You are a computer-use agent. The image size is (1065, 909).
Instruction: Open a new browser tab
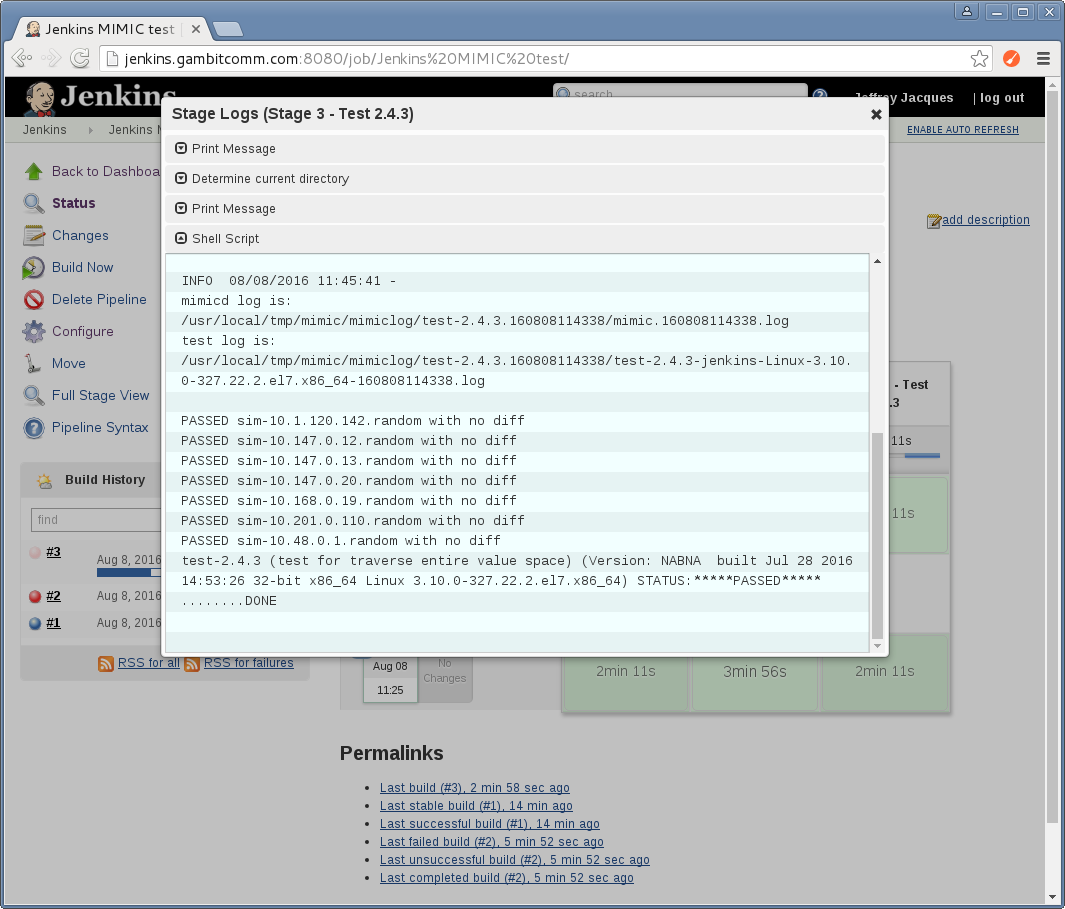tap(228, 29)
